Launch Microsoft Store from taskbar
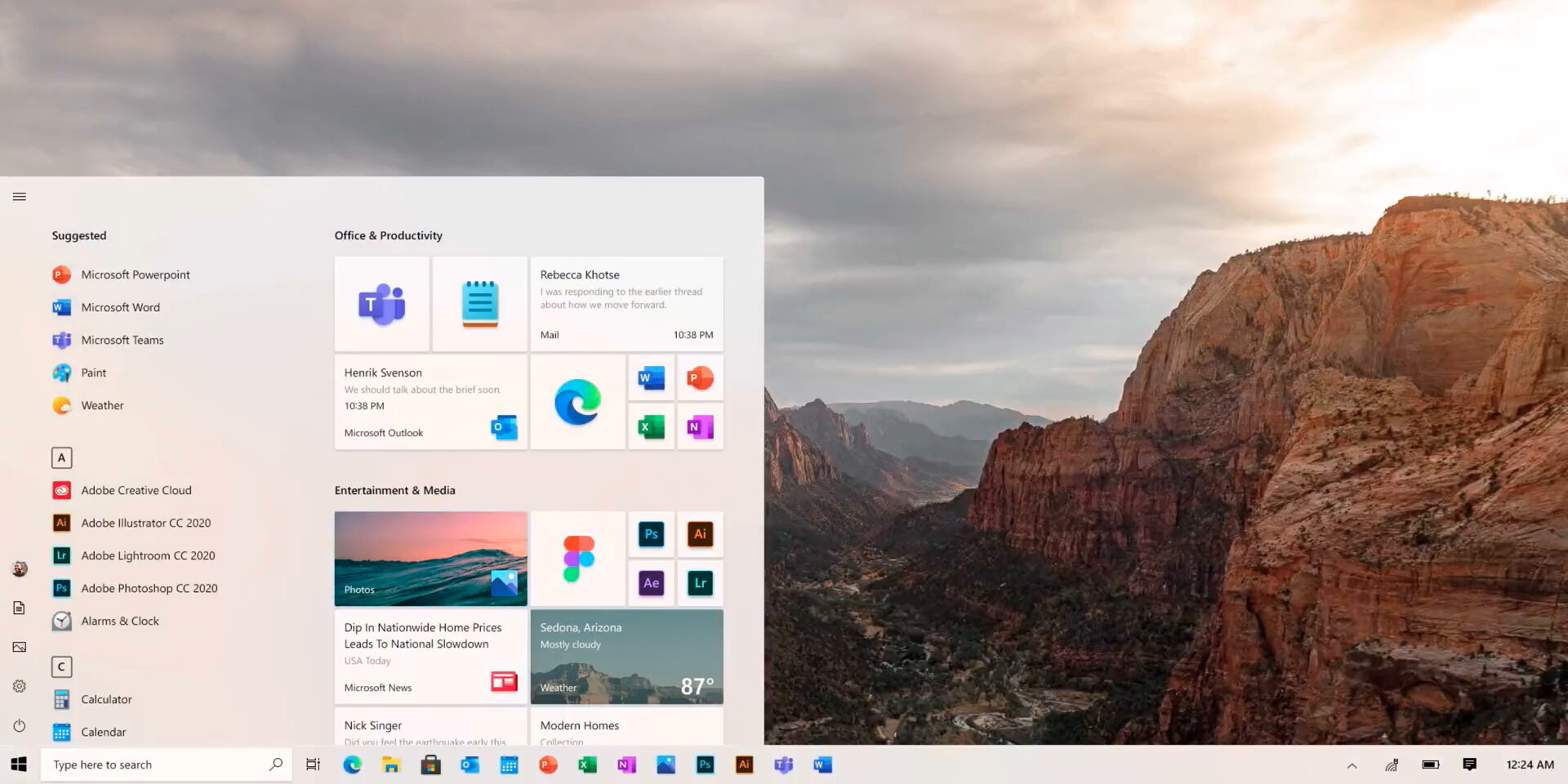The height and width of the screenshot is (784, 1568). click(430, 764)
